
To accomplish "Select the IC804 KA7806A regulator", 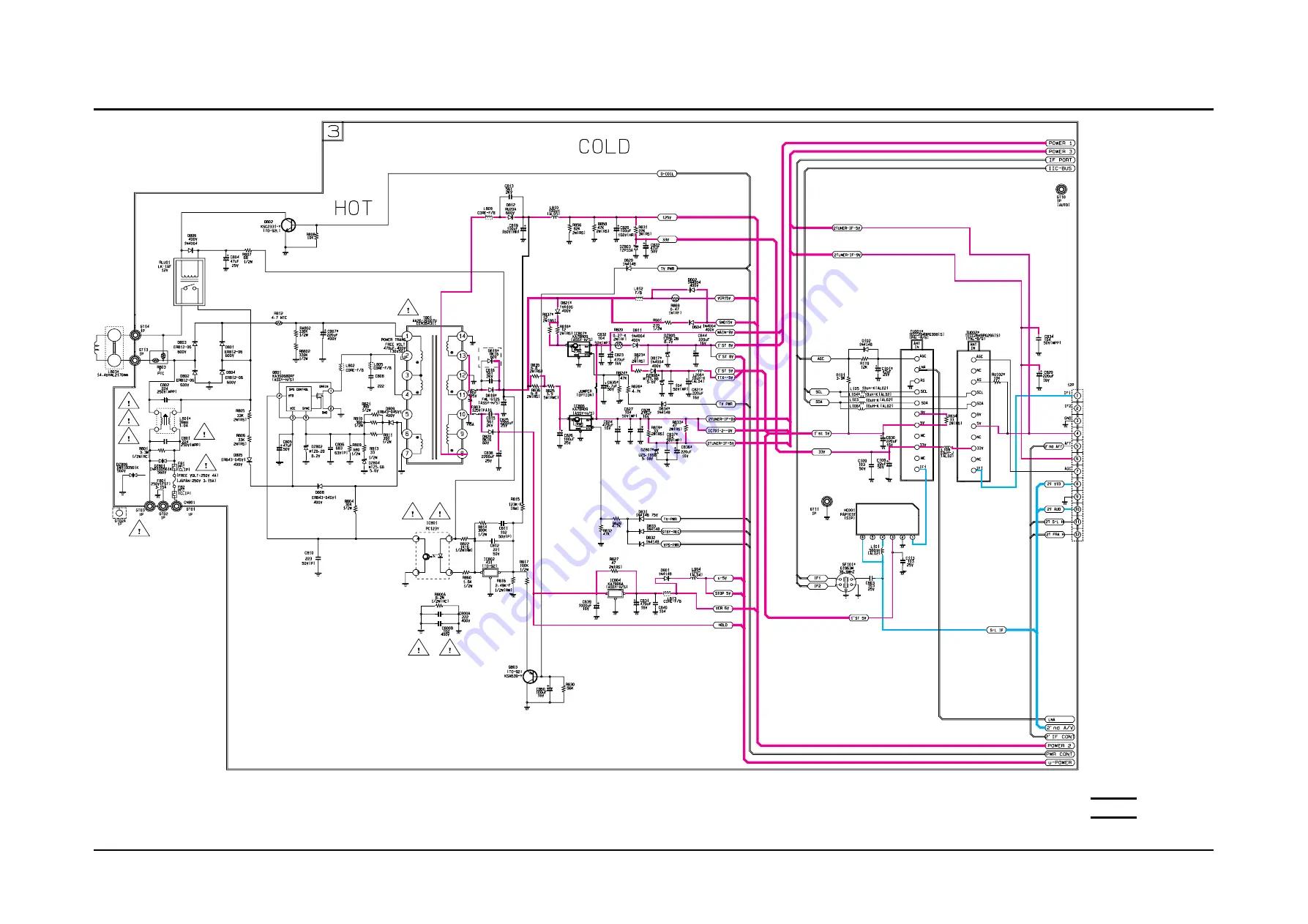I will [x=616, y=593].
